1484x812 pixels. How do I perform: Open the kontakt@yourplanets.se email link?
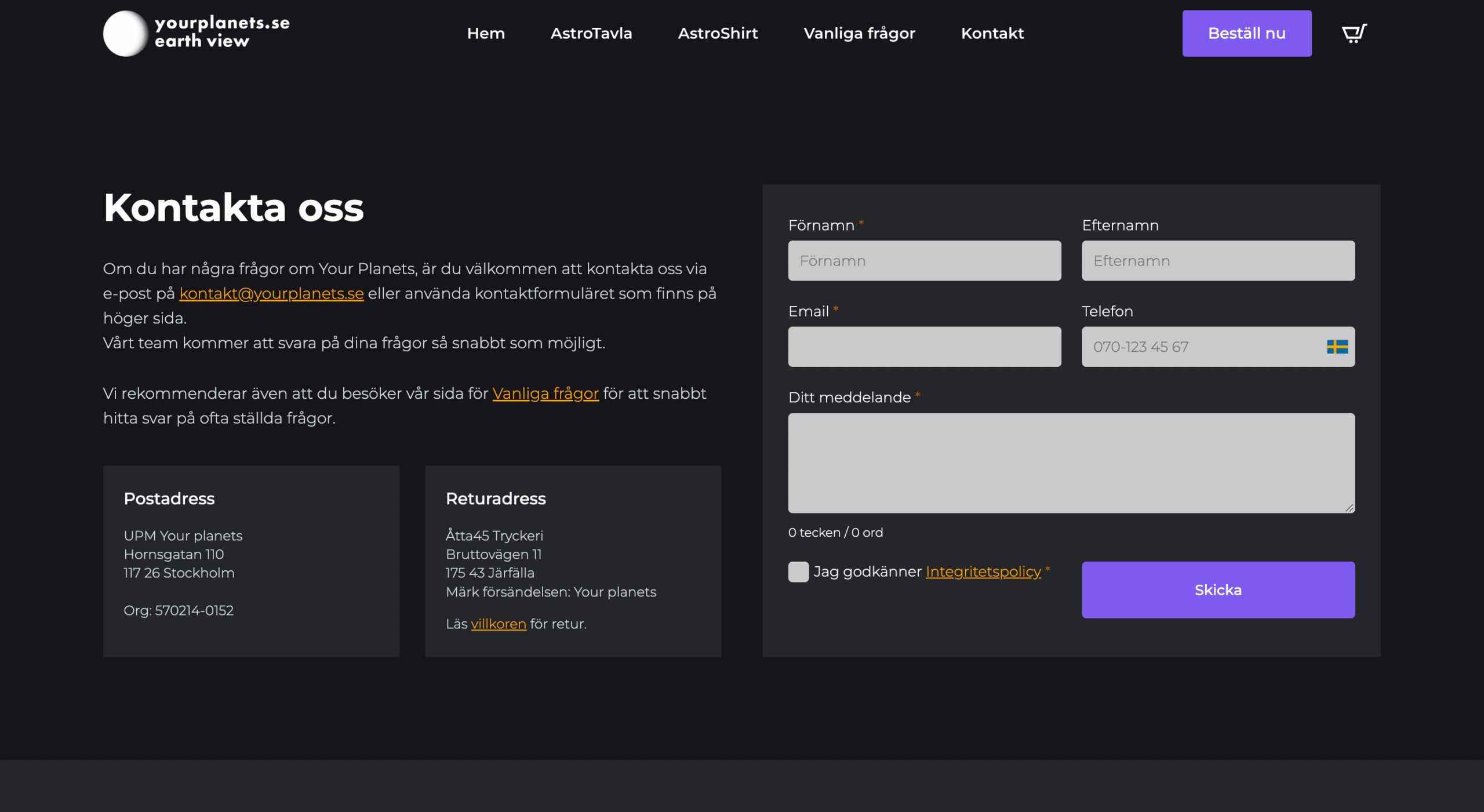pos(271,293)
